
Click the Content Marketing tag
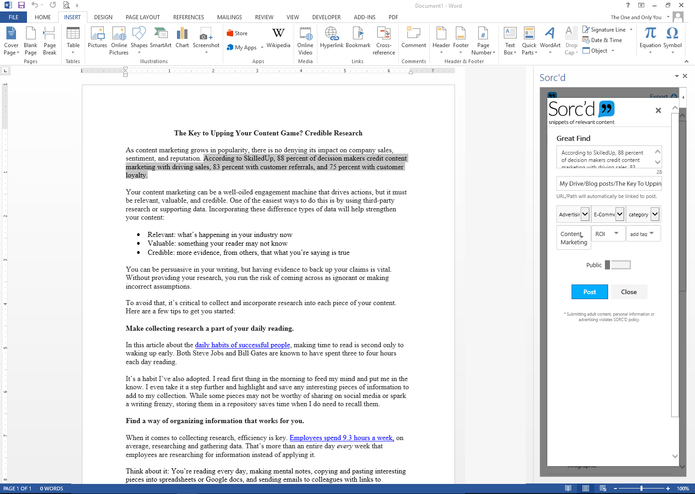[574, 238]
